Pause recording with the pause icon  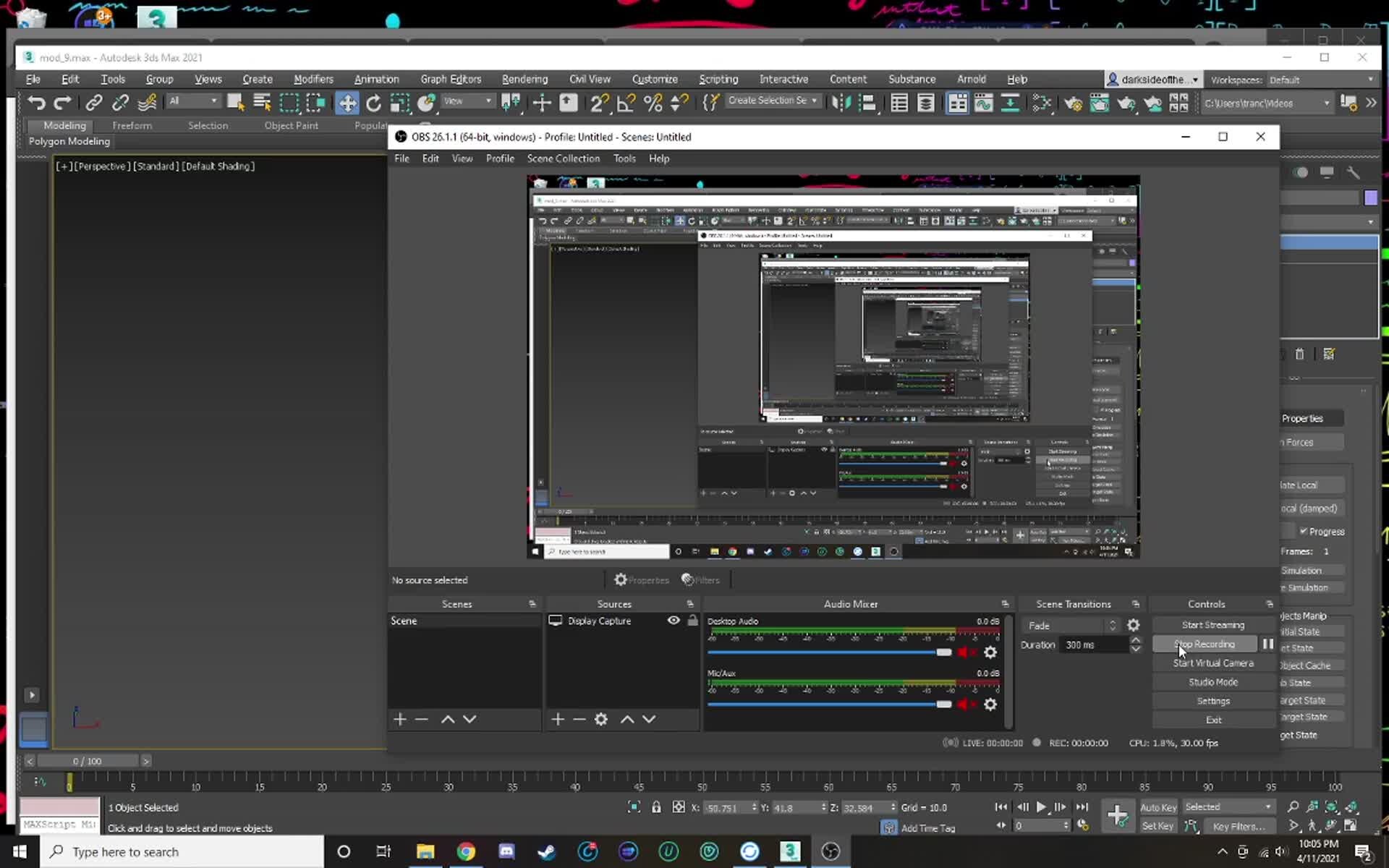click(x=1267, y=644)
